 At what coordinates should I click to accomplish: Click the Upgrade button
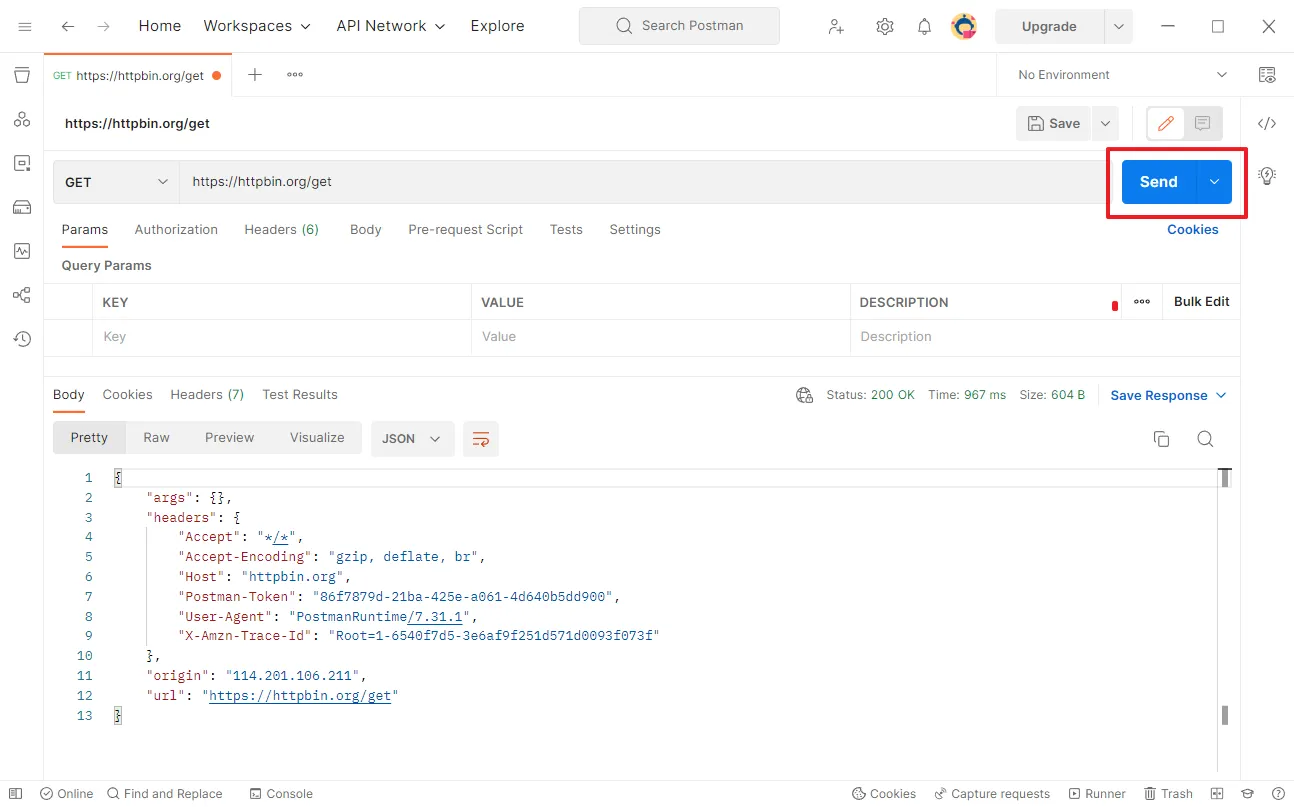1049,27
